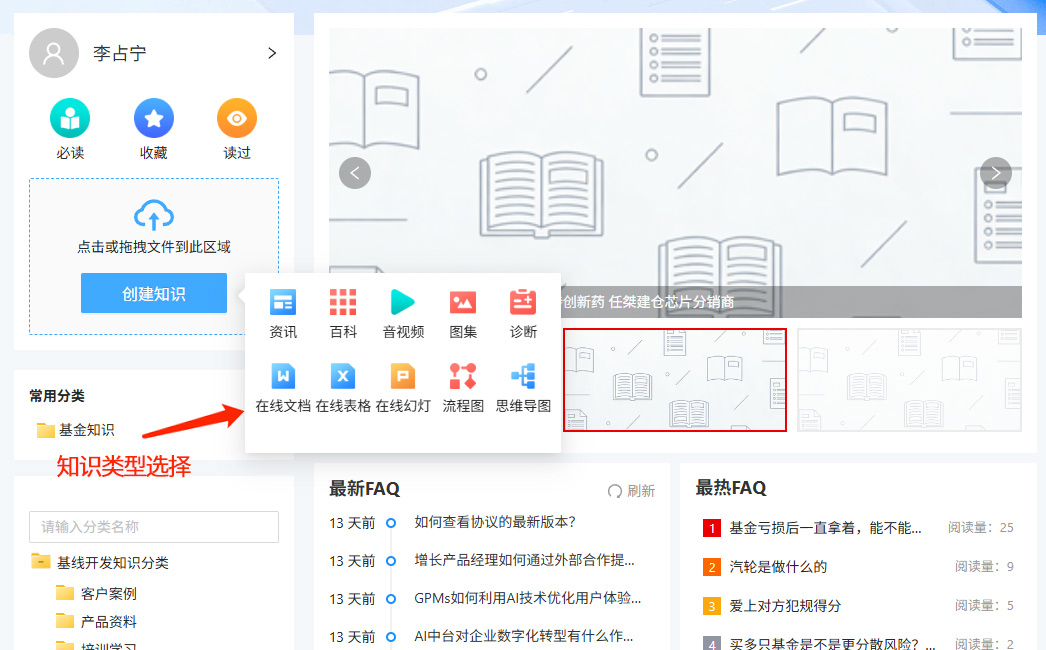This screenshot has height=650, width=1046.
Task: Open FAQ GPMs如何利用AI技术优化用户体验
Action: pos(528,598)
